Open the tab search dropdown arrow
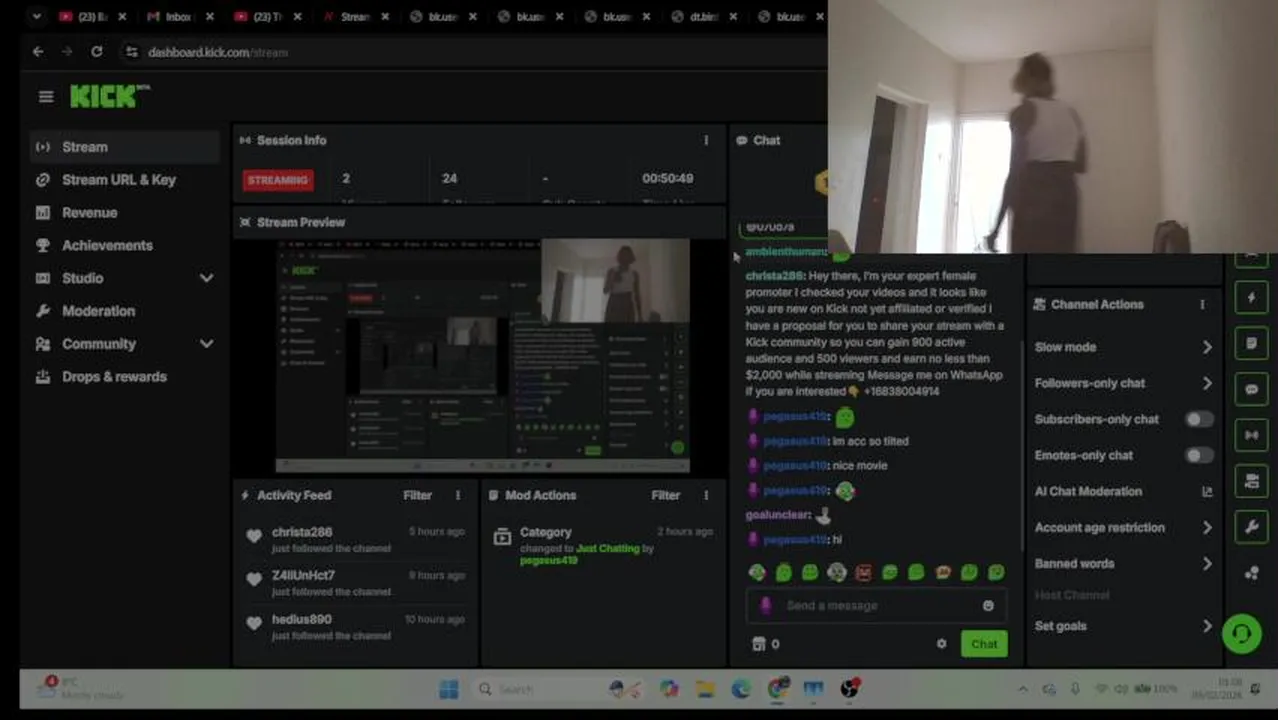The width and height of the screenshot is (1278, 720). (37, 16)
